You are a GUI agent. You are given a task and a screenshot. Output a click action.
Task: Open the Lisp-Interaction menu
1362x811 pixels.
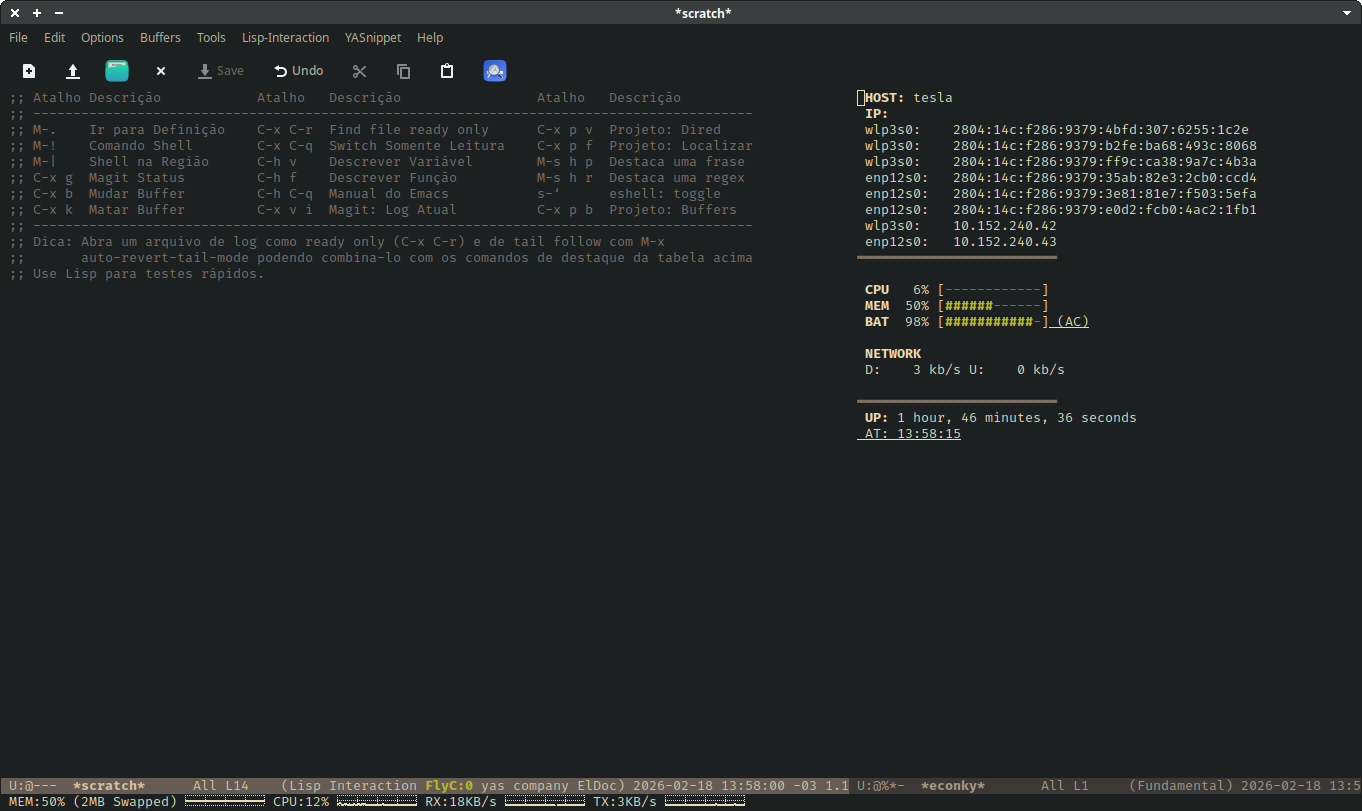click(285, 38)
